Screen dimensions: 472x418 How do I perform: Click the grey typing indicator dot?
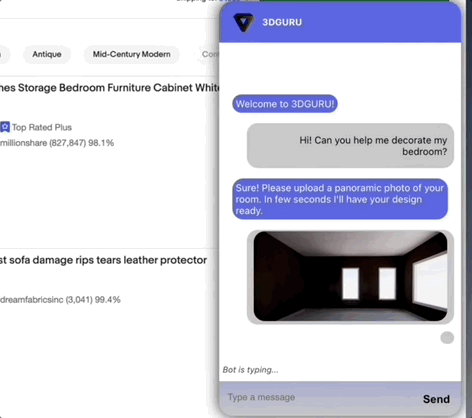(447, 337)
